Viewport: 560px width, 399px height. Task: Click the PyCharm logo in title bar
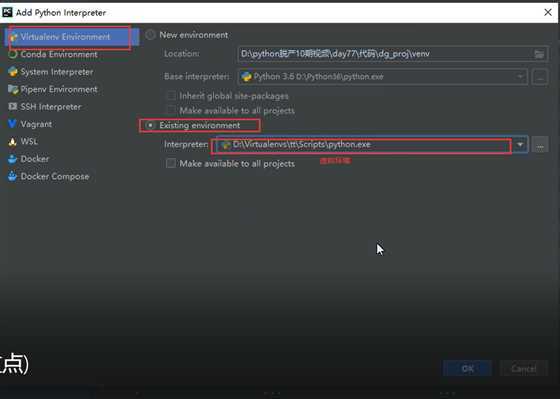coord(7,13)
